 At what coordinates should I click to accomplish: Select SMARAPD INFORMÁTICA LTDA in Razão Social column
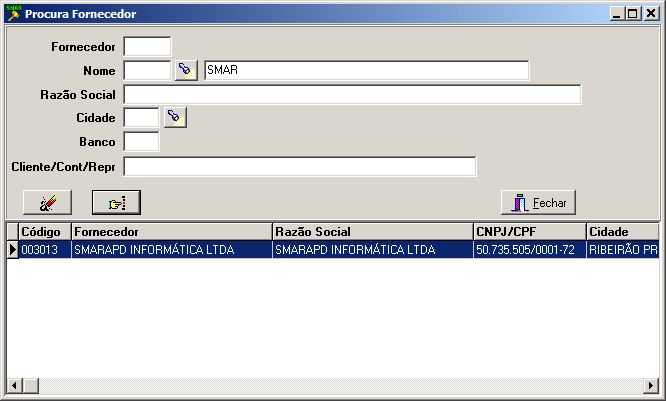pos(373,249)
